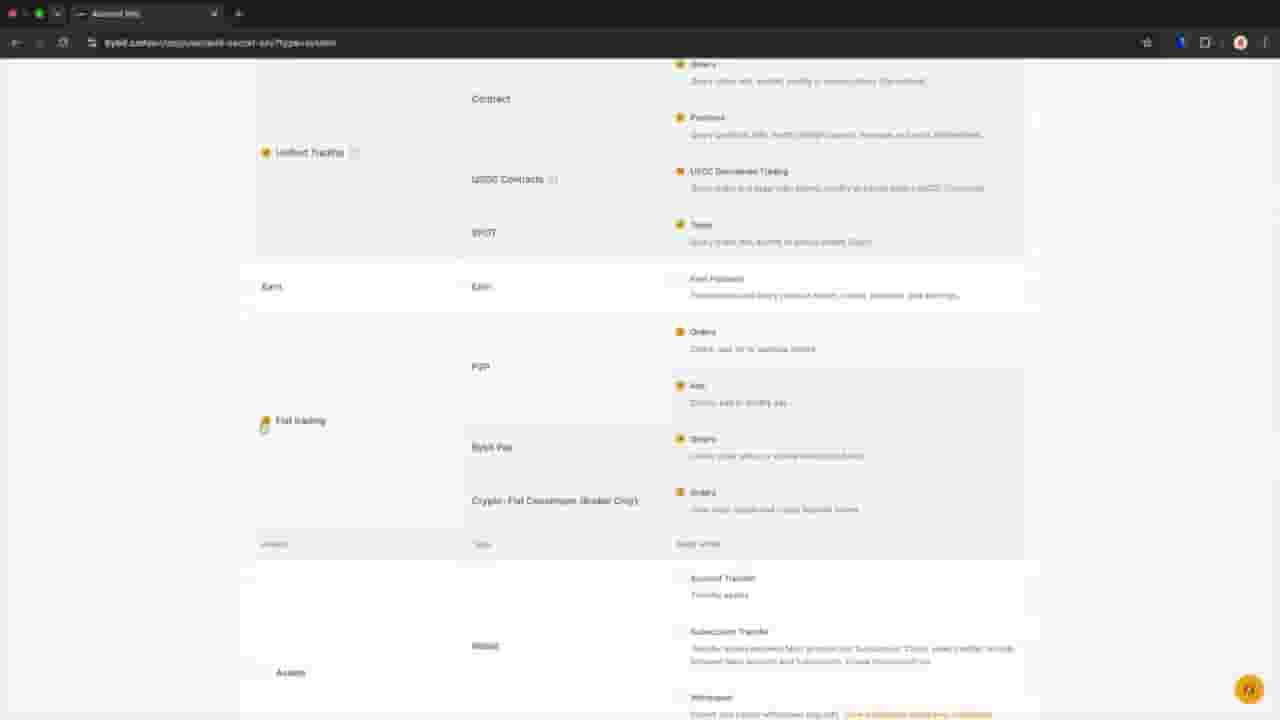Open the browser extensions puzzle icon

(x=1205, y=43)
